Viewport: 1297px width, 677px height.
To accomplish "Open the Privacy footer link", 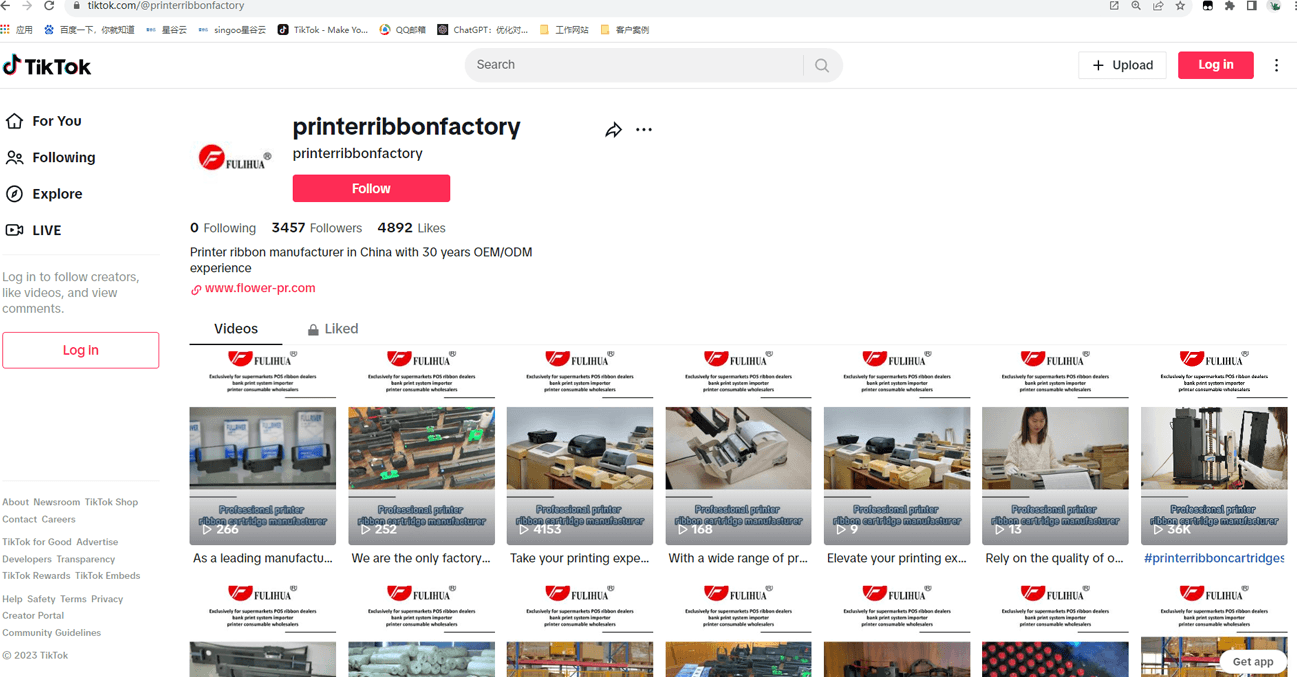I will tap(107, 599).
